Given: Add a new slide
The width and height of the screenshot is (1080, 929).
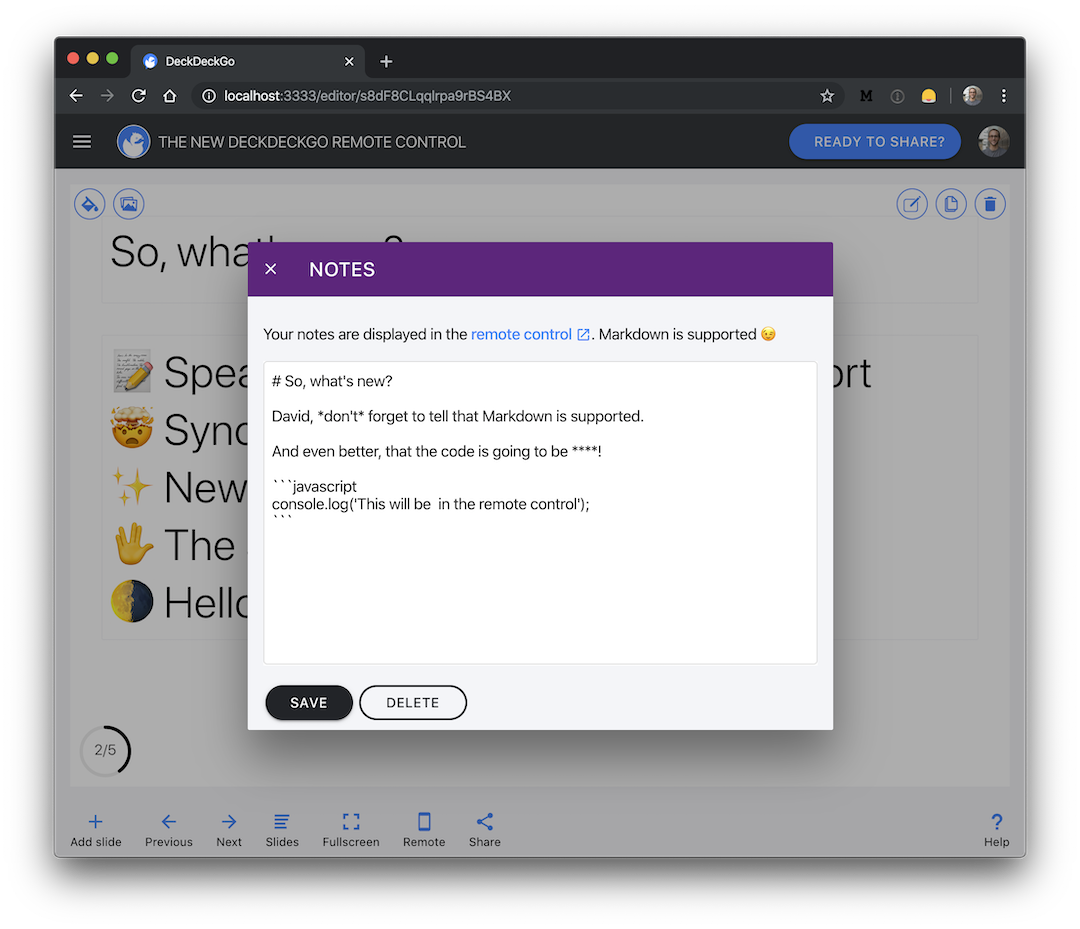Looking at the screenshot, I should point(95,828).
